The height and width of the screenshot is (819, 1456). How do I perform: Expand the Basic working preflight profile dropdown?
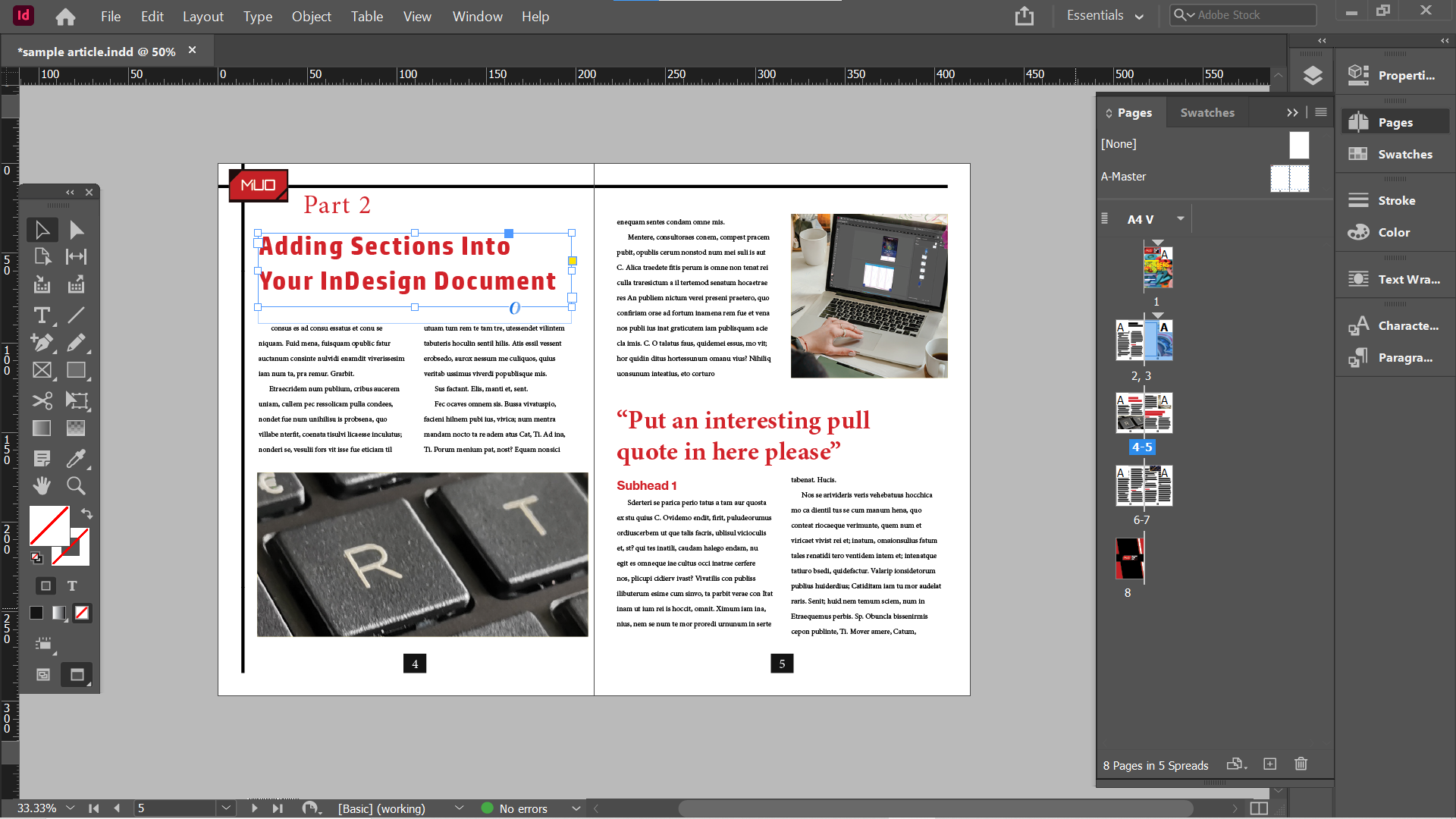460,808
